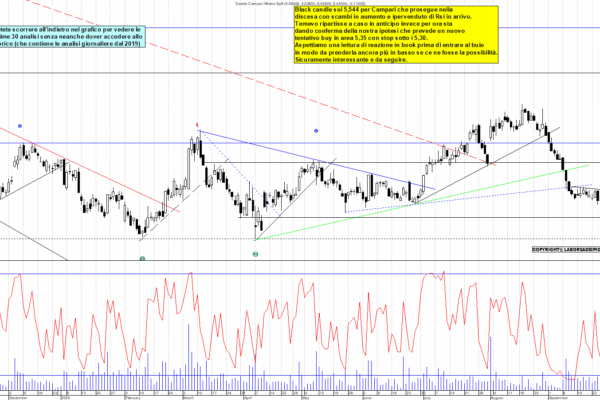Click the chart title text at the top

click(299, 4)
